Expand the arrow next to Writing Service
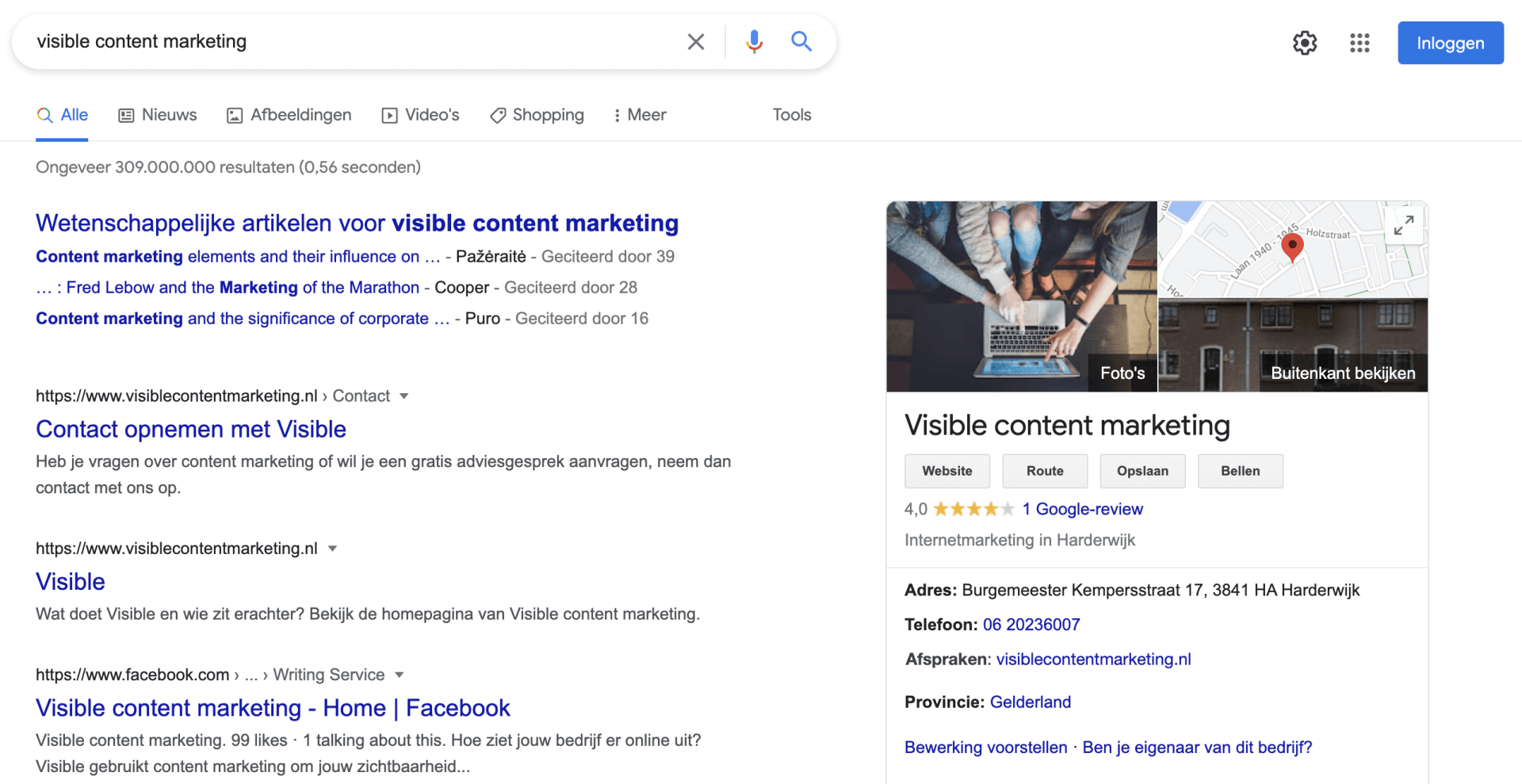Viewport: 1522px width, 784px height. 400,675
